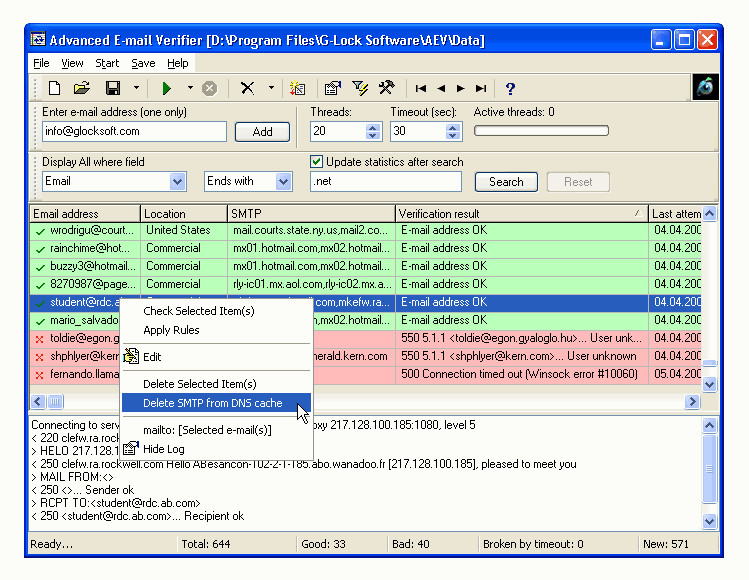Click the Delete X toolbar icon
Screen dimensions: 749x580
point(247,88)
